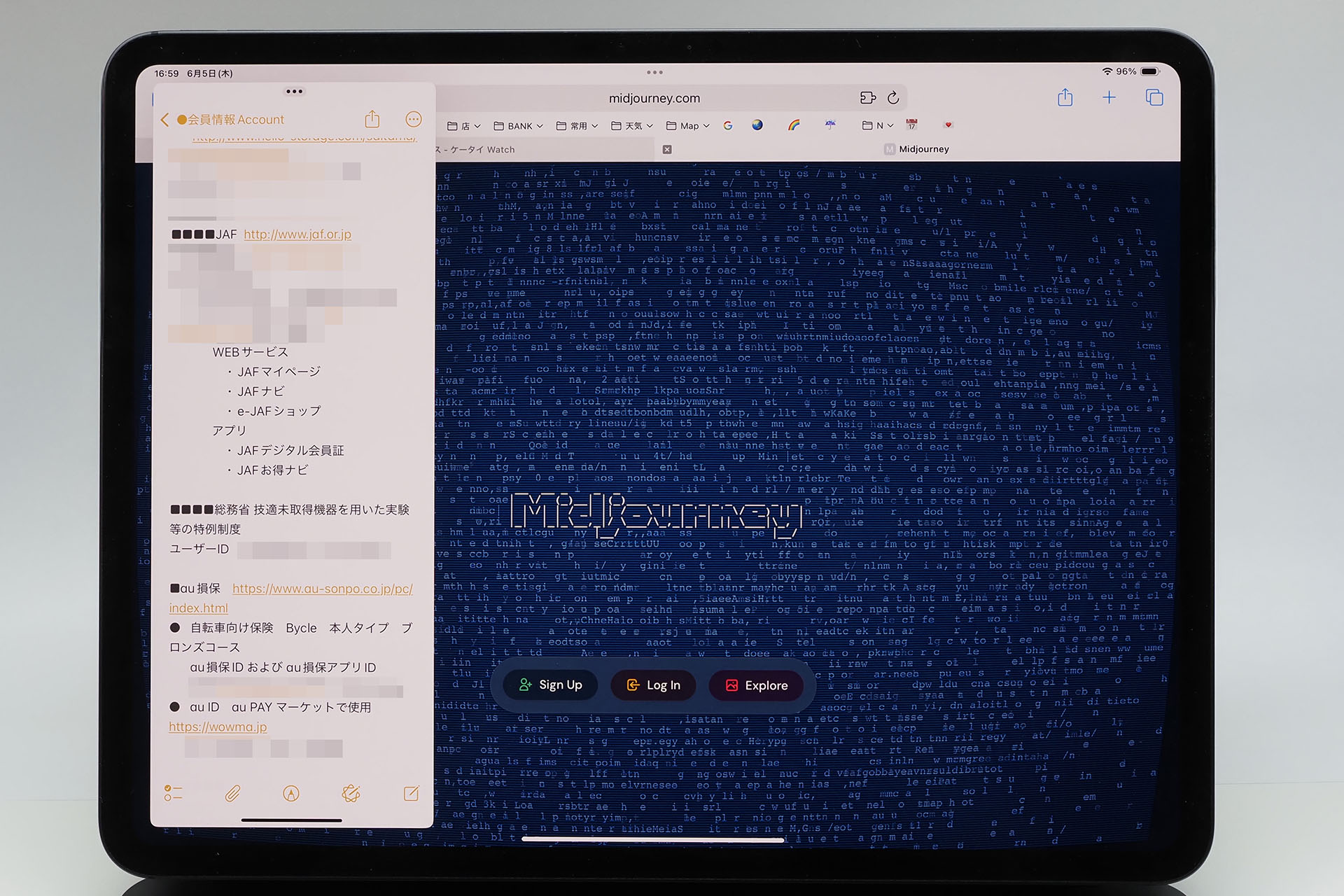Tap the text e-JAF ショップ
The height and width of the screenshot is (896, 1344).
coord(279,411)
